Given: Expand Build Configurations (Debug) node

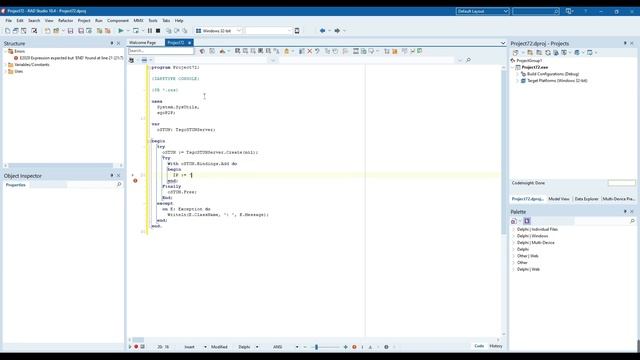Looking at the screenshot, I should coord(517,74).
